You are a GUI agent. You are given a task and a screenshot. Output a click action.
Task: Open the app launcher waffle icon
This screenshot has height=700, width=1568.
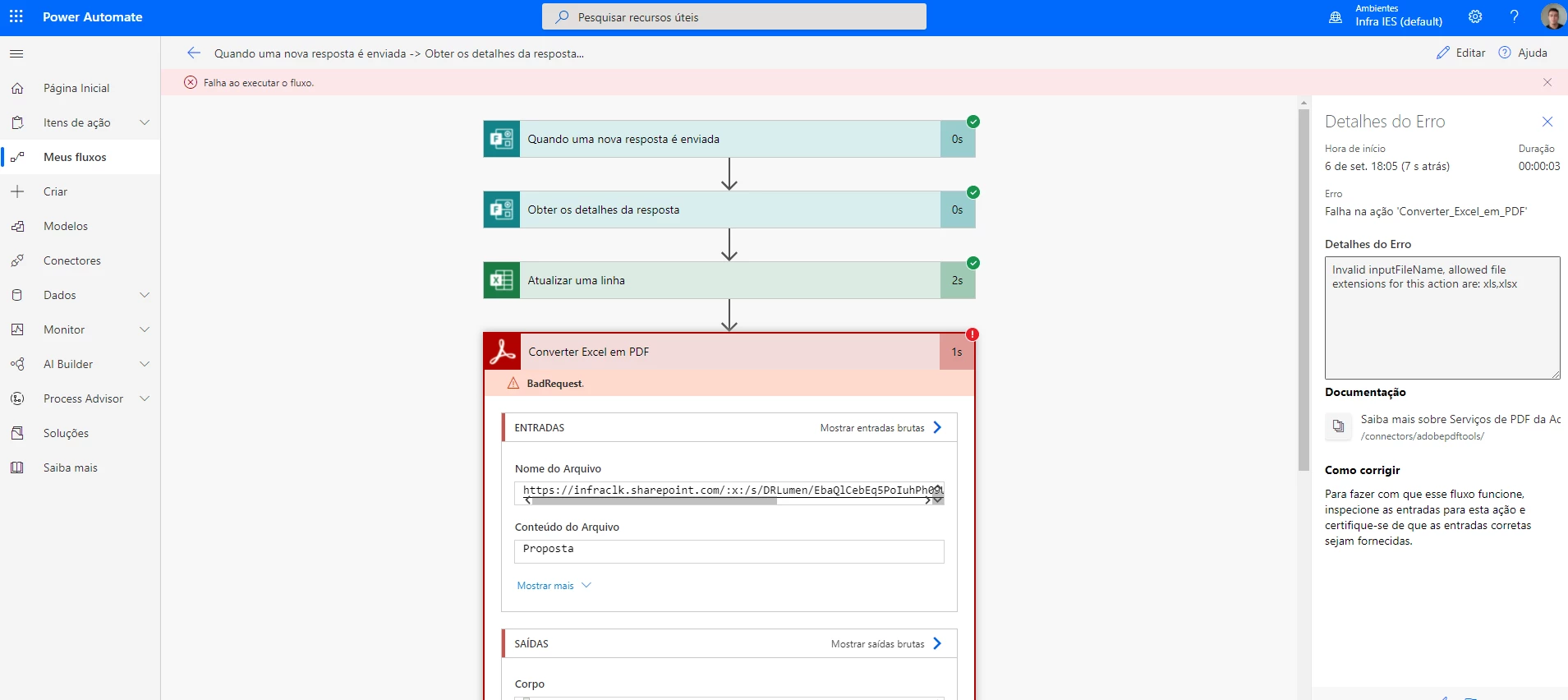pos(16,16)
